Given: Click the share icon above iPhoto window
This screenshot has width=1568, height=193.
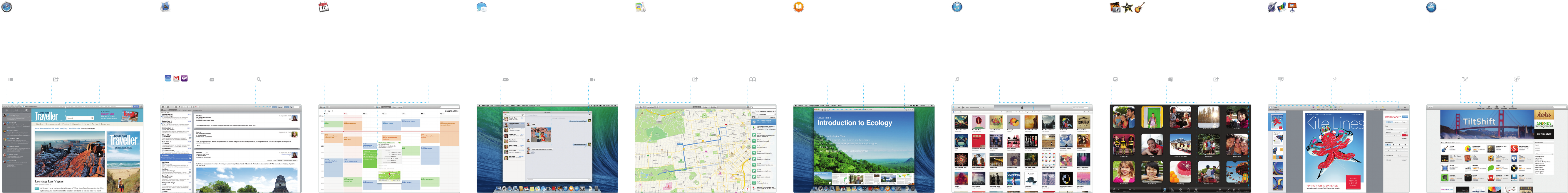Looking at the screenshot, I should coord(1216,79).
